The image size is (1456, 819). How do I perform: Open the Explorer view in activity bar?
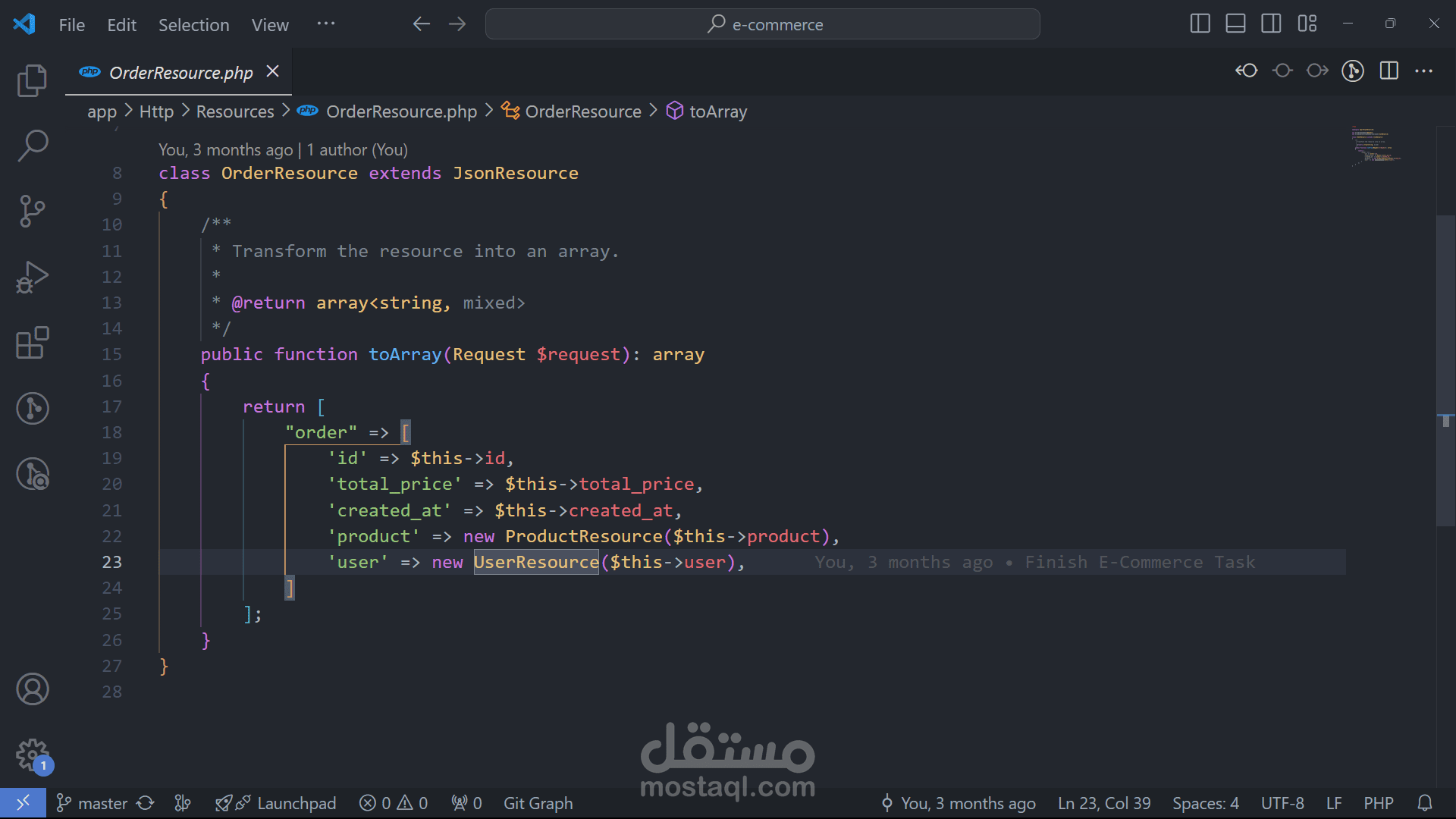(32, 80)
